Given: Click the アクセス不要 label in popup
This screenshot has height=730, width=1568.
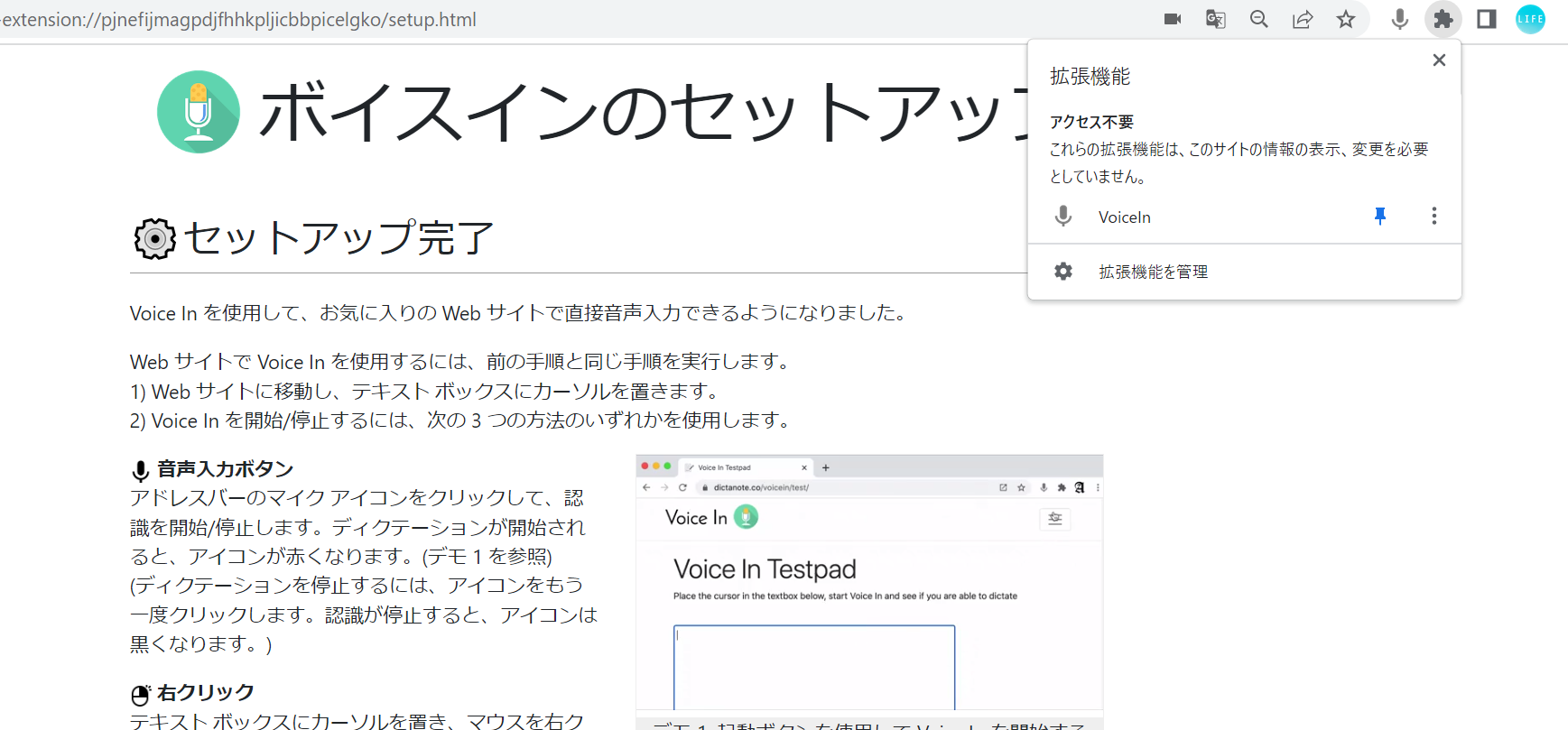Looking at the screenshot, I should [x=1091, y=122].
